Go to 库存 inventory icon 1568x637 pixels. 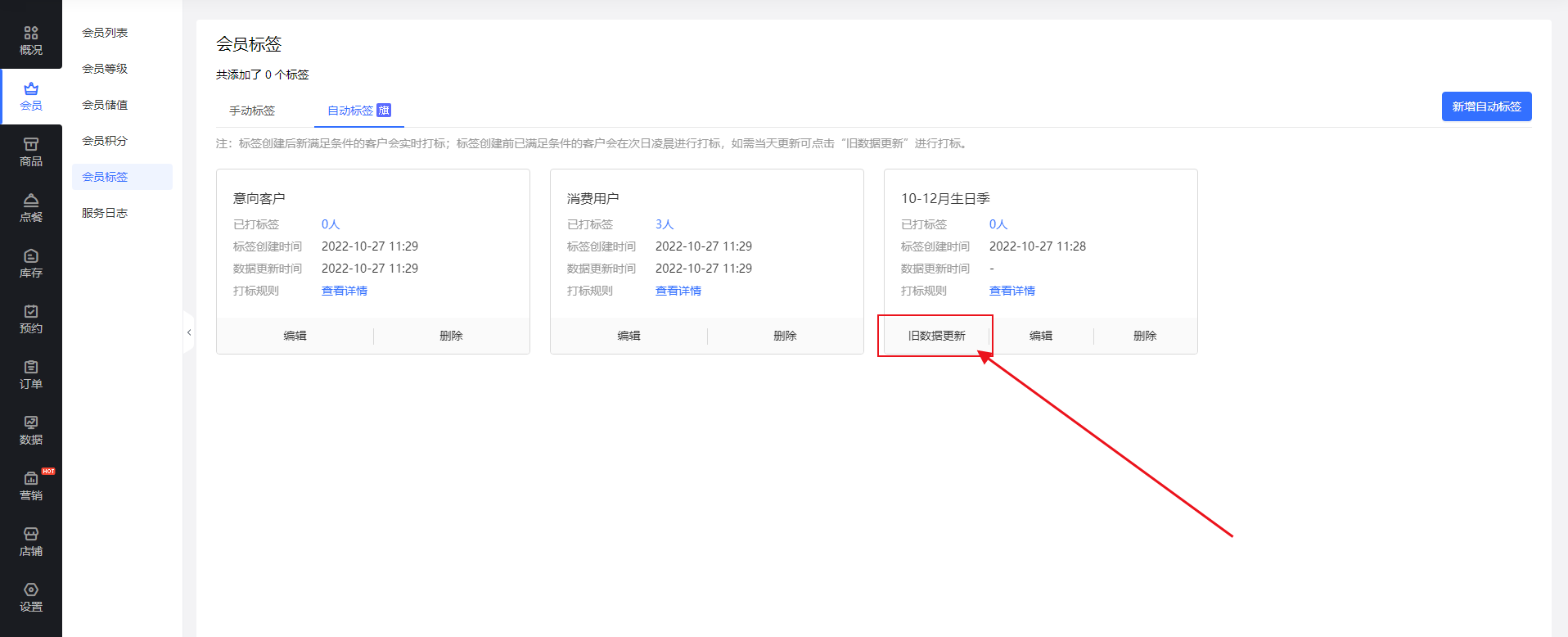click(x=31, y=264)
